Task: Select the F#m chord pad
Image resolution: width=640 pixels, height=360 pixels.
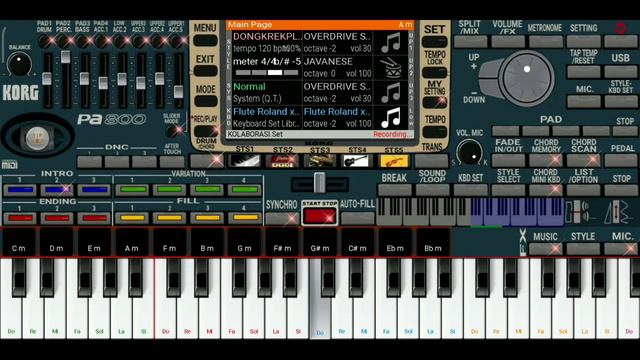Action: tap(282, 242)
